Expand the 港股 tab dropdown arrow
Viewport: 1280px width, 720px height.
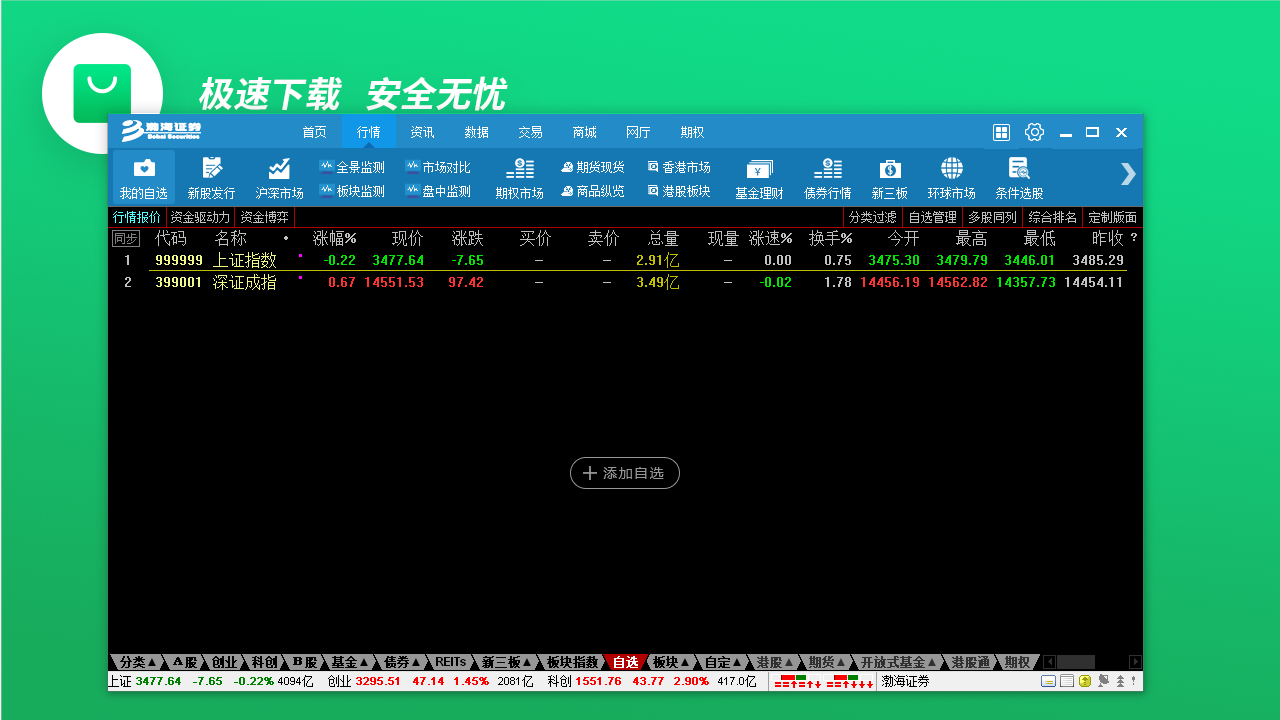click(x=789, y=661)
